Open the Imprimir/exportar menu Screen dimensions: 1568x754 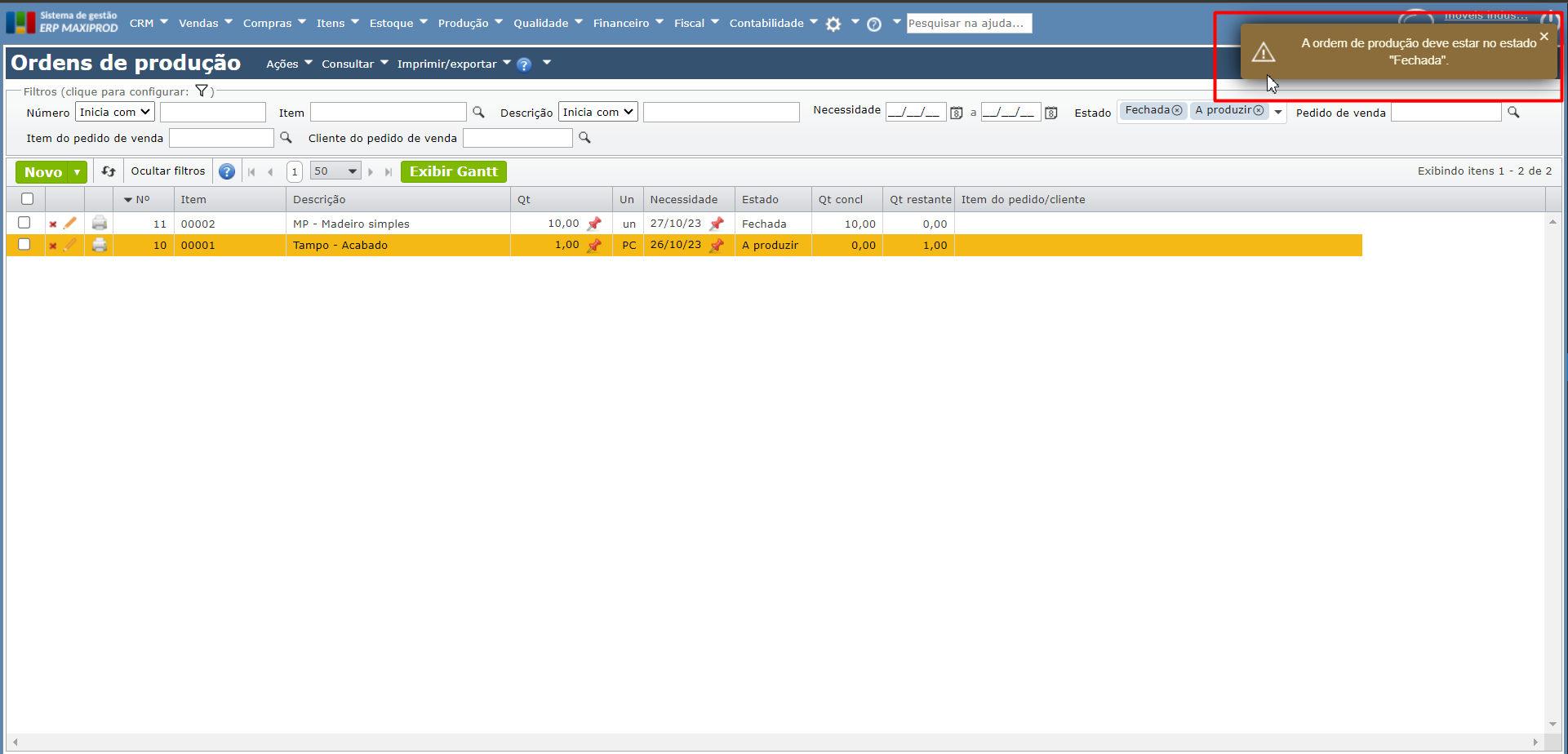[454, 64]
